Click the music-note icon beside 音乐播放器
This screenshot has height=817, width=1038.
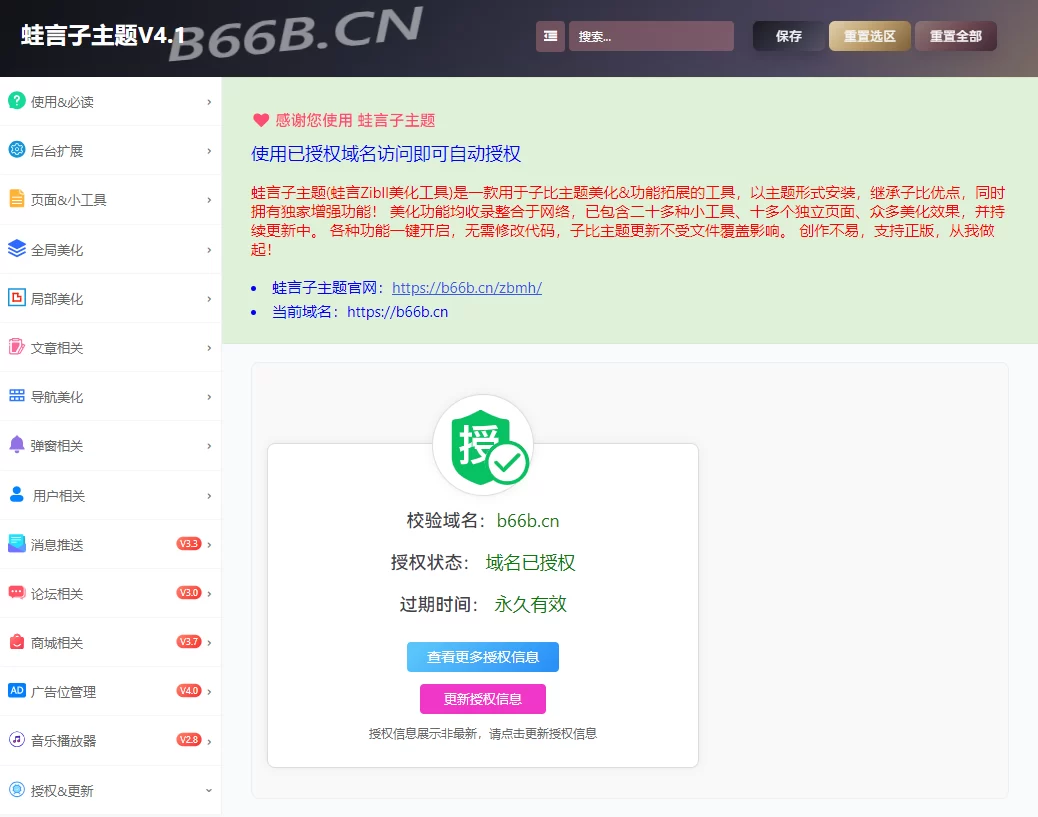pos(17,740)
